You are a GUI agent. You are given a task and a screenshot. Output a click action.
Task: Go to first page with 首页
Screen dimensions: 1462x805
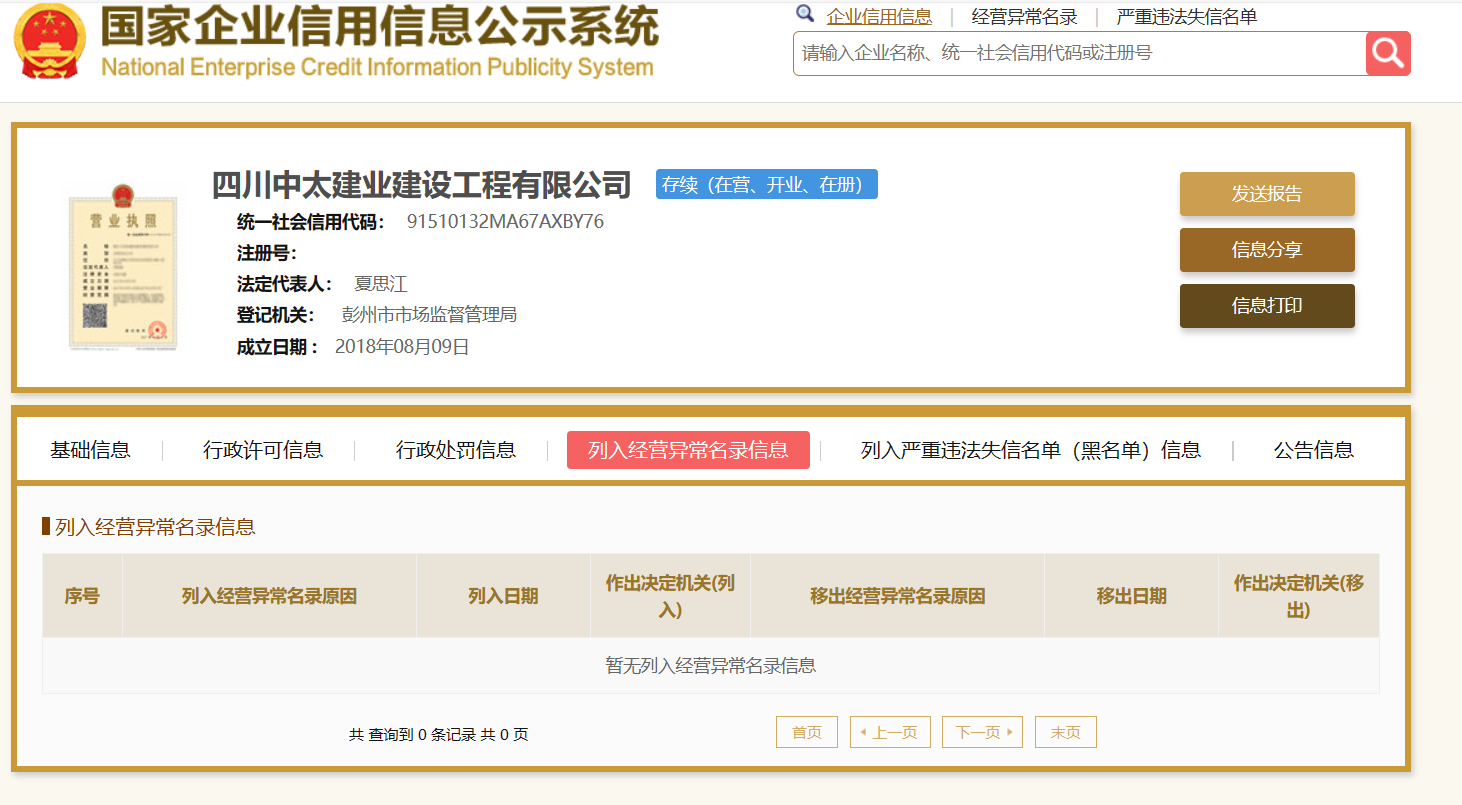[807, 732]
